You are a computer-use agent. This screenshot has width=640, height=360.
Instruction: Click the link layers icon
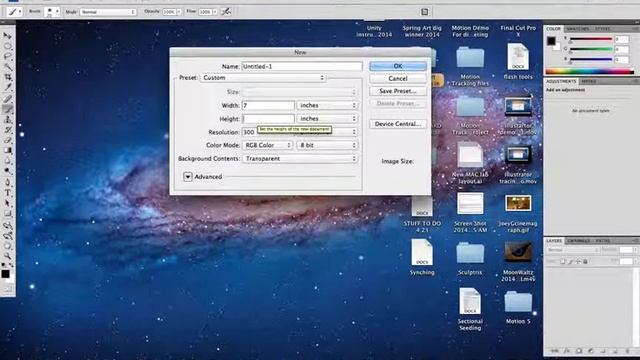554,351
